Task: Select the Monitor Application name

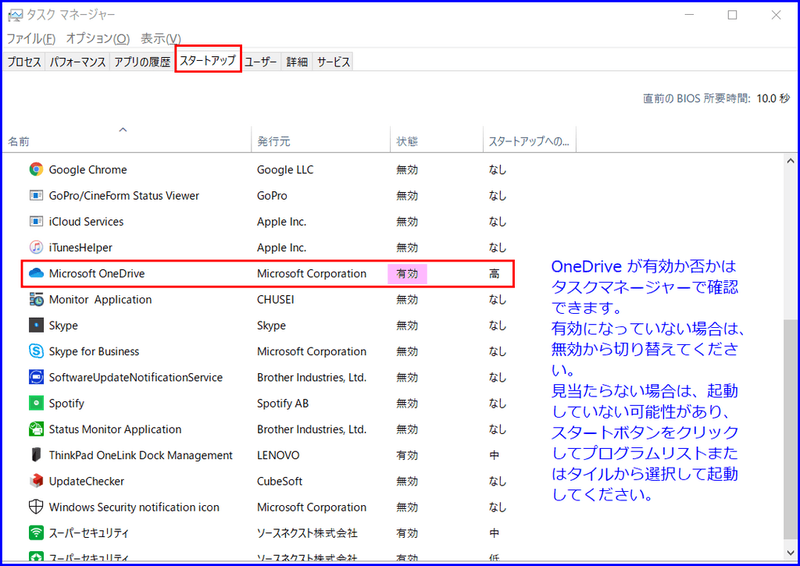Action: [x=100, y=300]
